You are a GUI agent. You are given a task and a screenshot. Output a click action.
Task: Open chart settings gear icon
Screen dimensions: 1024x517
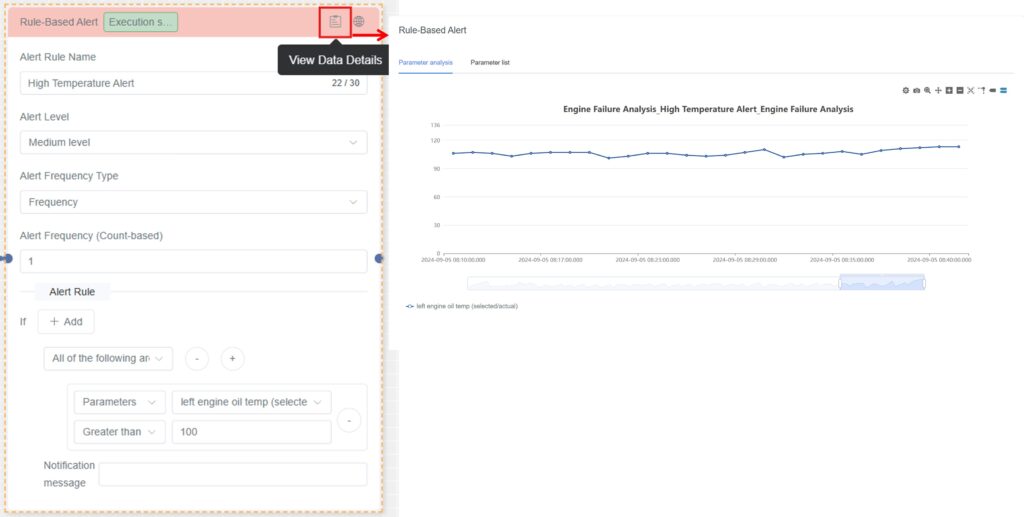click(906, 90)
